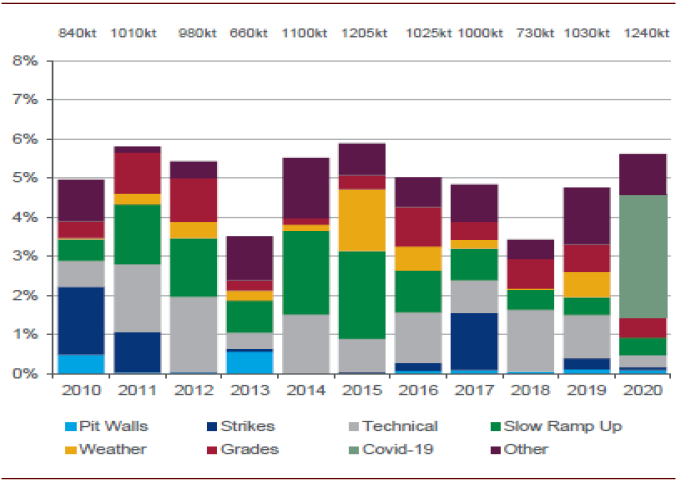676x480 pixels.
Task: Select the 'Strikes' legend label
Action: click(248, 427)
